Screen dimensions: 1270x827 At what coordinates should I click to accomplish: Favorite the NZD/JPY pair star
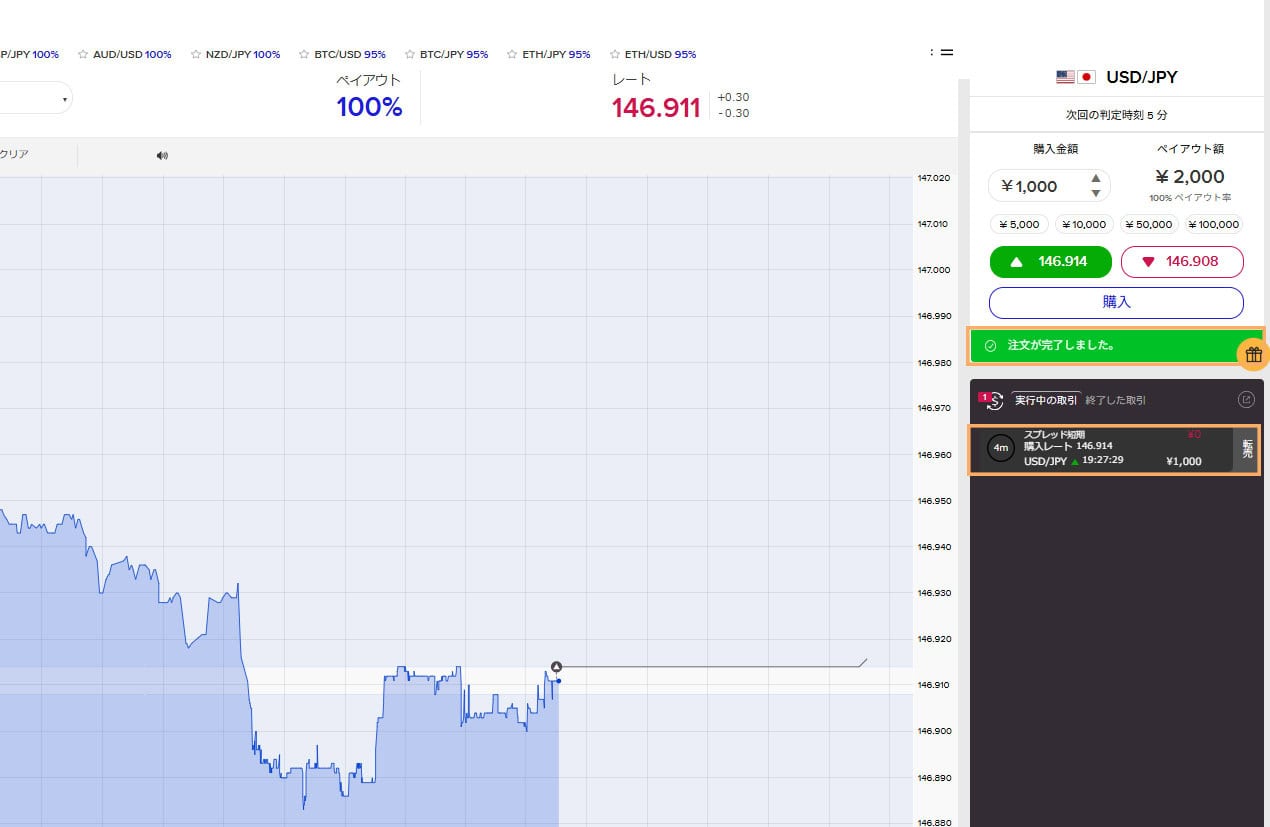[x=196, y=54]
